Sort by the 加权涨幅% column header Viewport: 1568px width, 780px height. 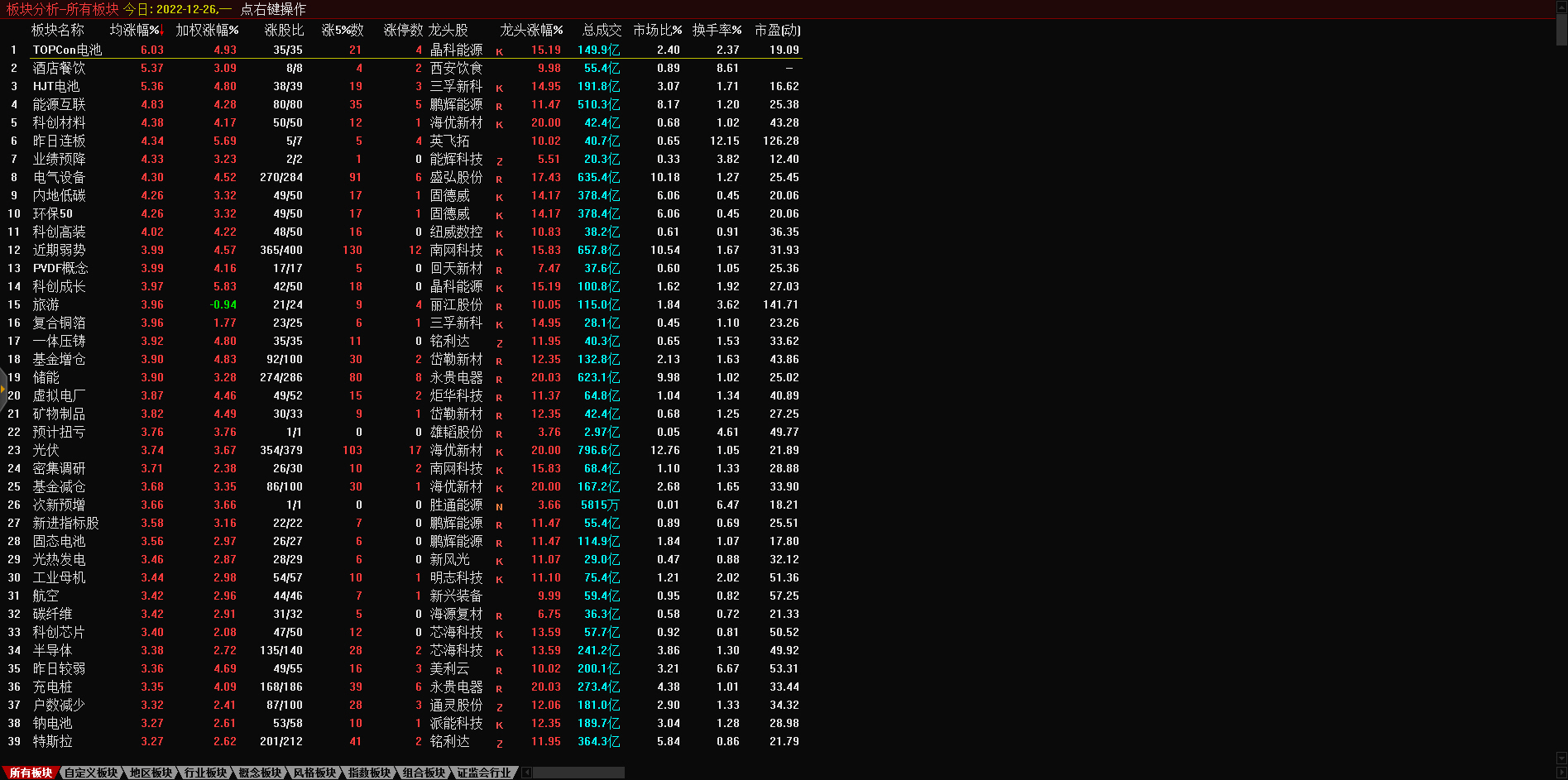pyautogui.click(x=207, y=30)
